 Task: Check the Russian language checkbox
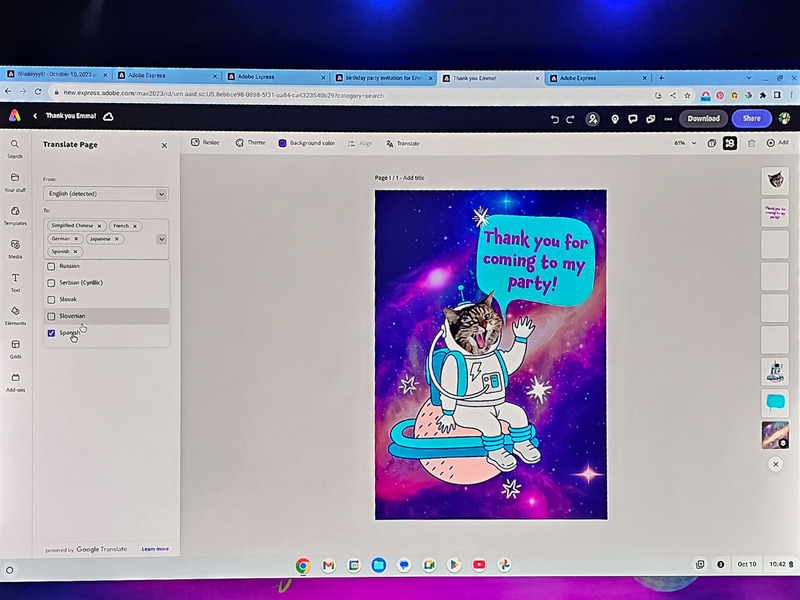[51, 265]
